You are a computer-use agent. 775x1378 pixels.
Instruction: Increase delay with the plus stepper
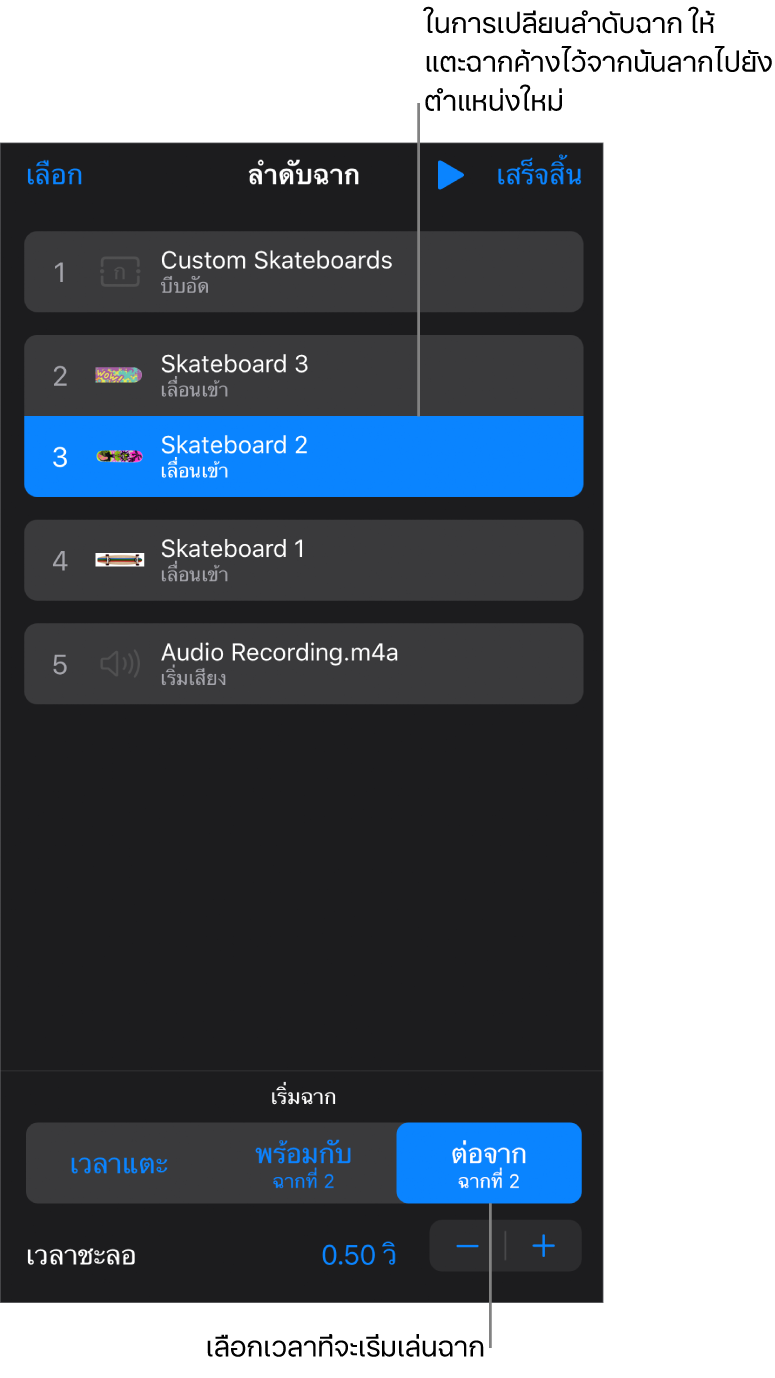coord(543,1246)
